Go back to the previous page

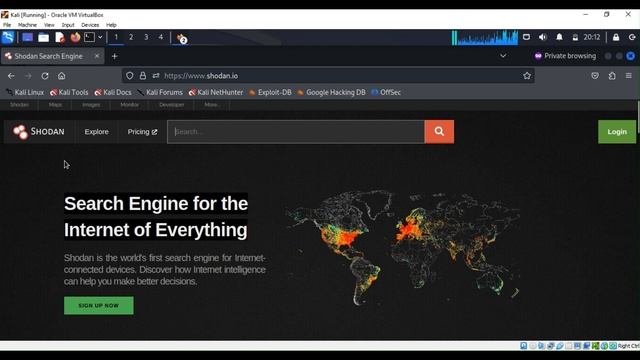point(11,76)
